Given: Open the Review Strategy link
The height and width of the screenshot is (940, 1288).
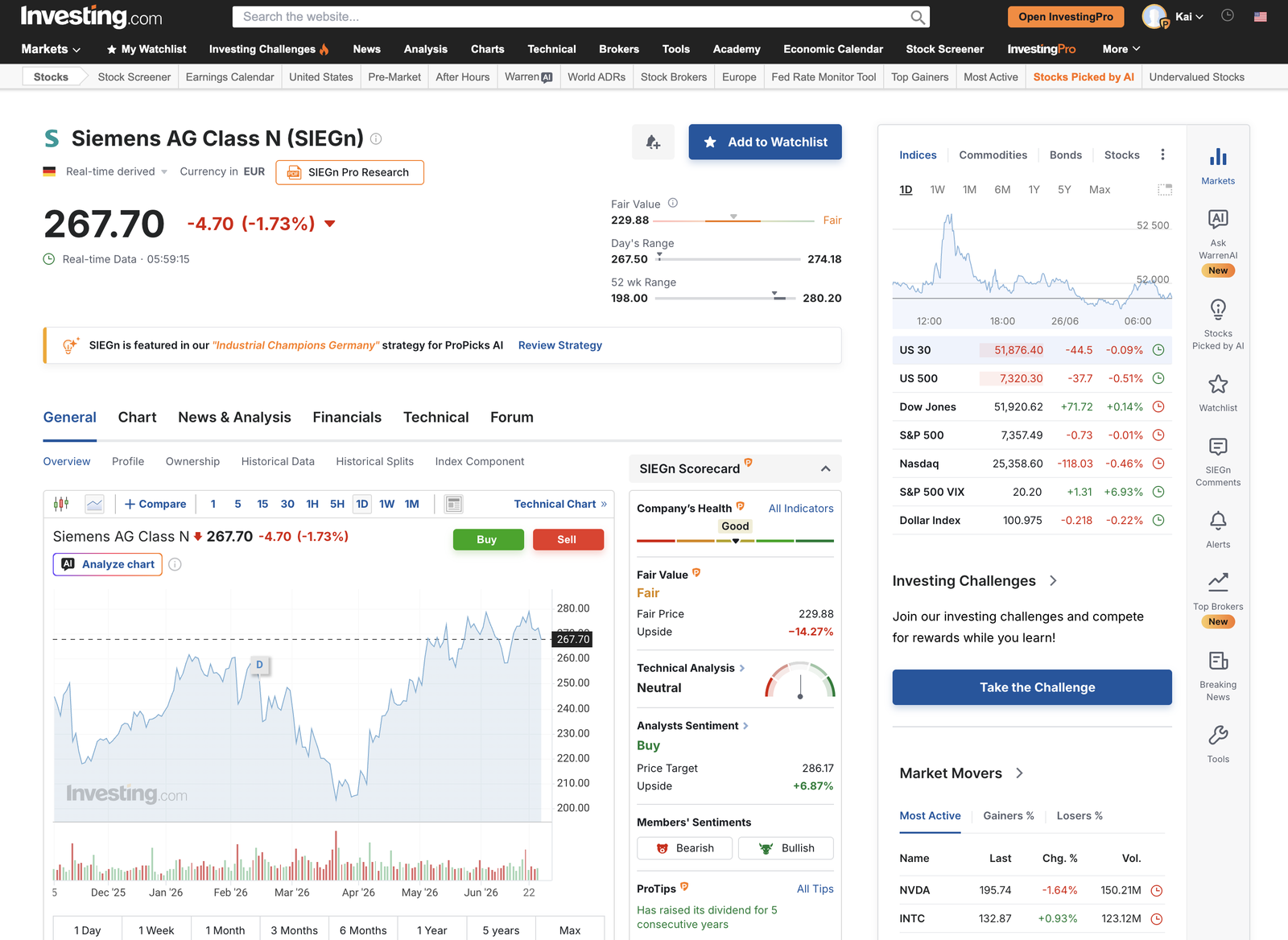Looking at the screenshot, I should 560,345.
